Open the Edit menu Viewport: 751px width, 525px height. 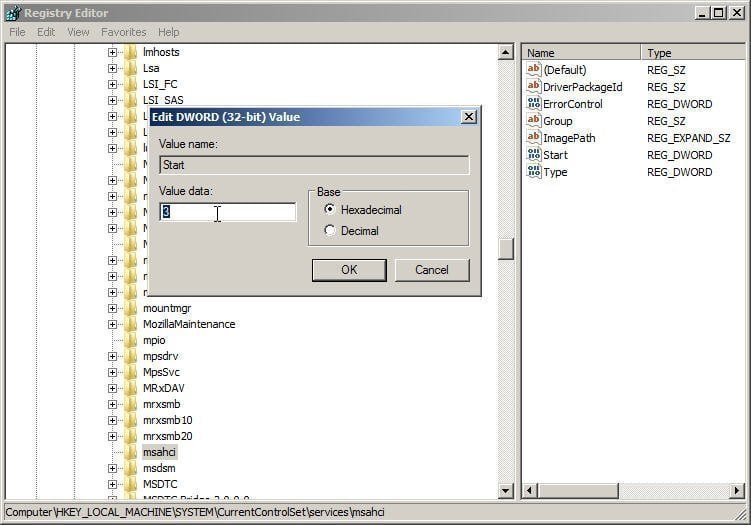click(x=46, y=32)
